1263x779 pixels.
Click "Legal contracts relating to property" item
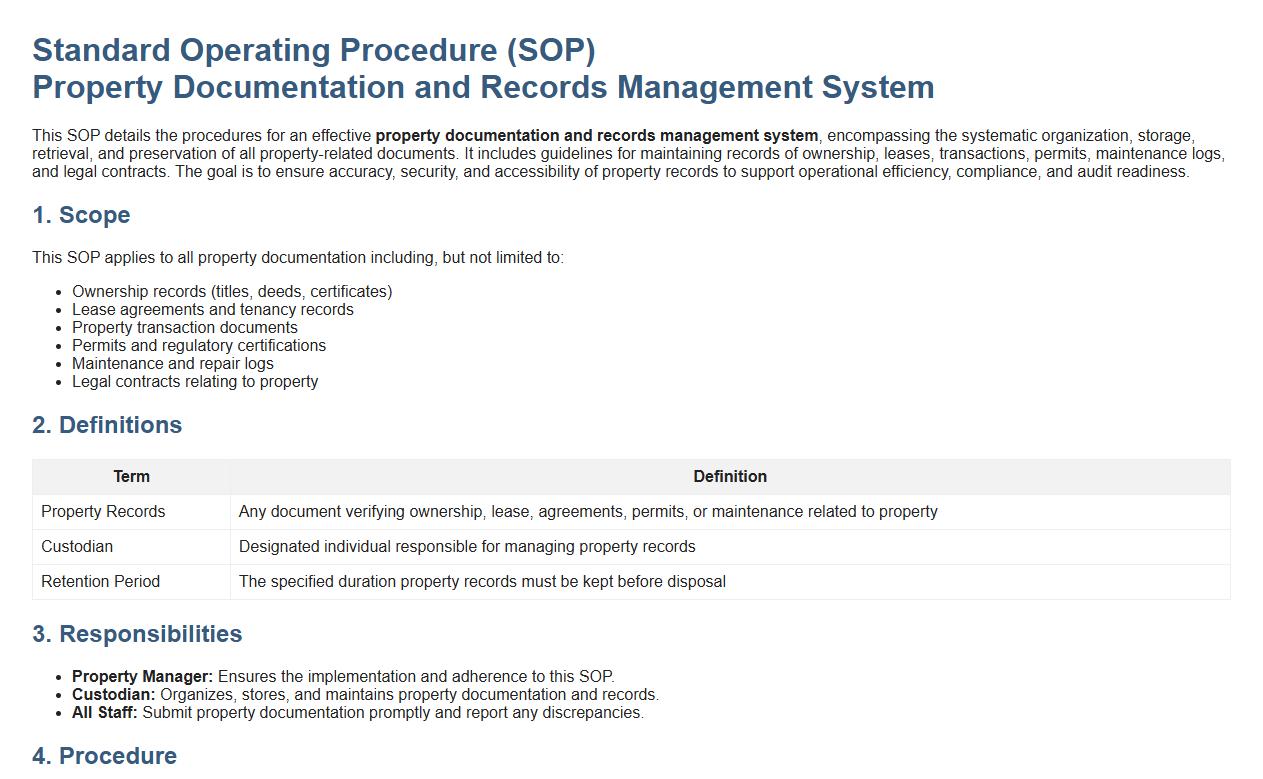[195, 382]
